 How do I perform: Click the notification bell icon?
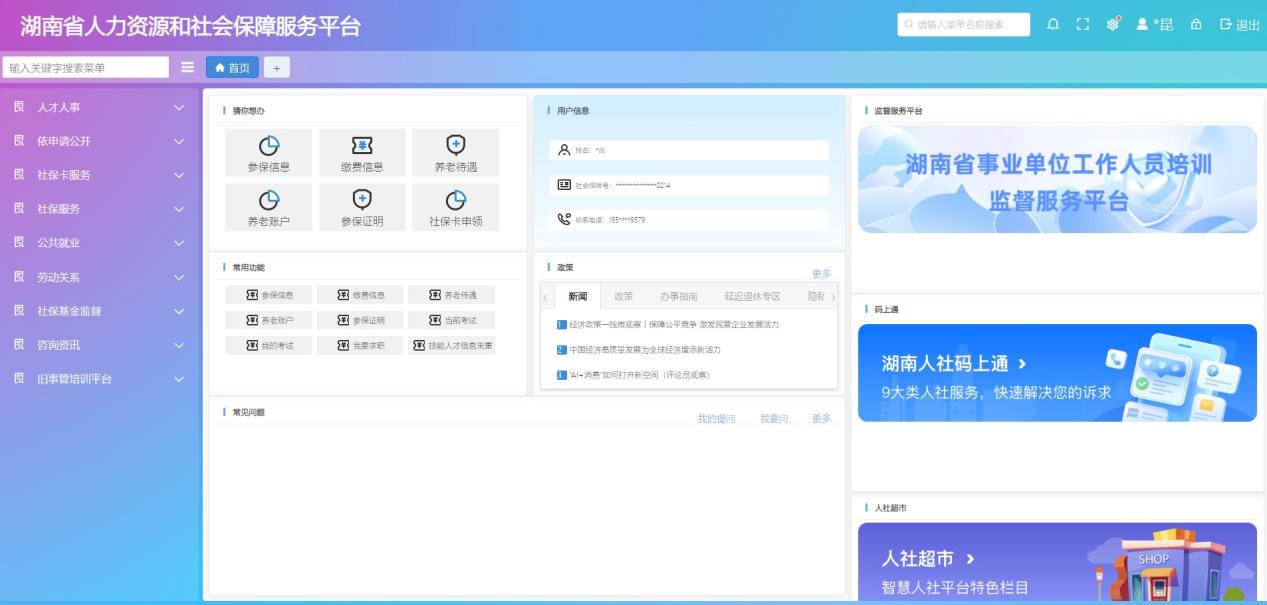(x=1053, y=25)
